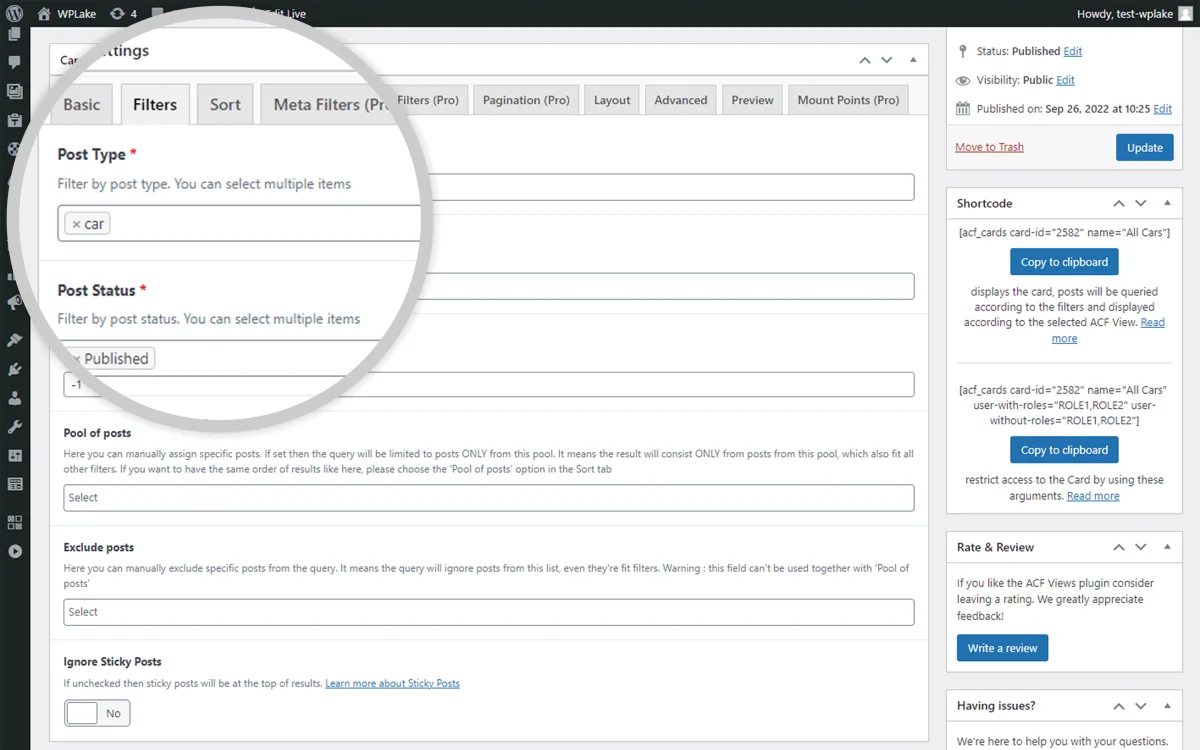Open the updates indicator showing 4
Viewport: 1200px width, 750px height.
pos(124,14)
